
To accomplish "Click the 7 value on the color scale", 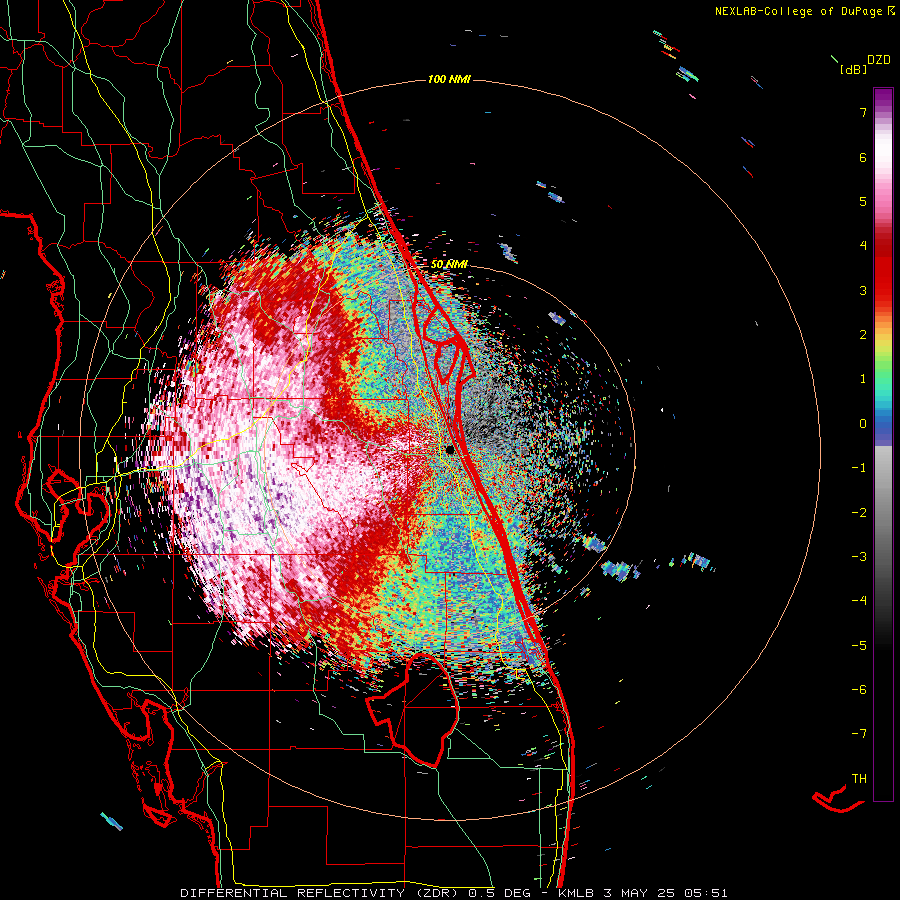I will pos(863,112).
